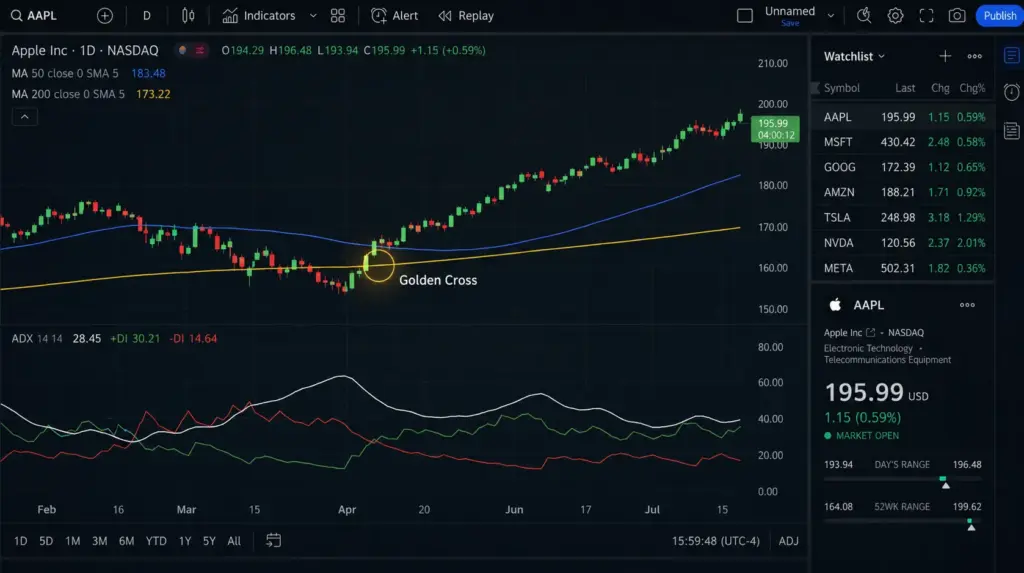Screen dimensions: 1024x573
Task: Set chart range to 1Y
Action: click(x=185, y=541)
